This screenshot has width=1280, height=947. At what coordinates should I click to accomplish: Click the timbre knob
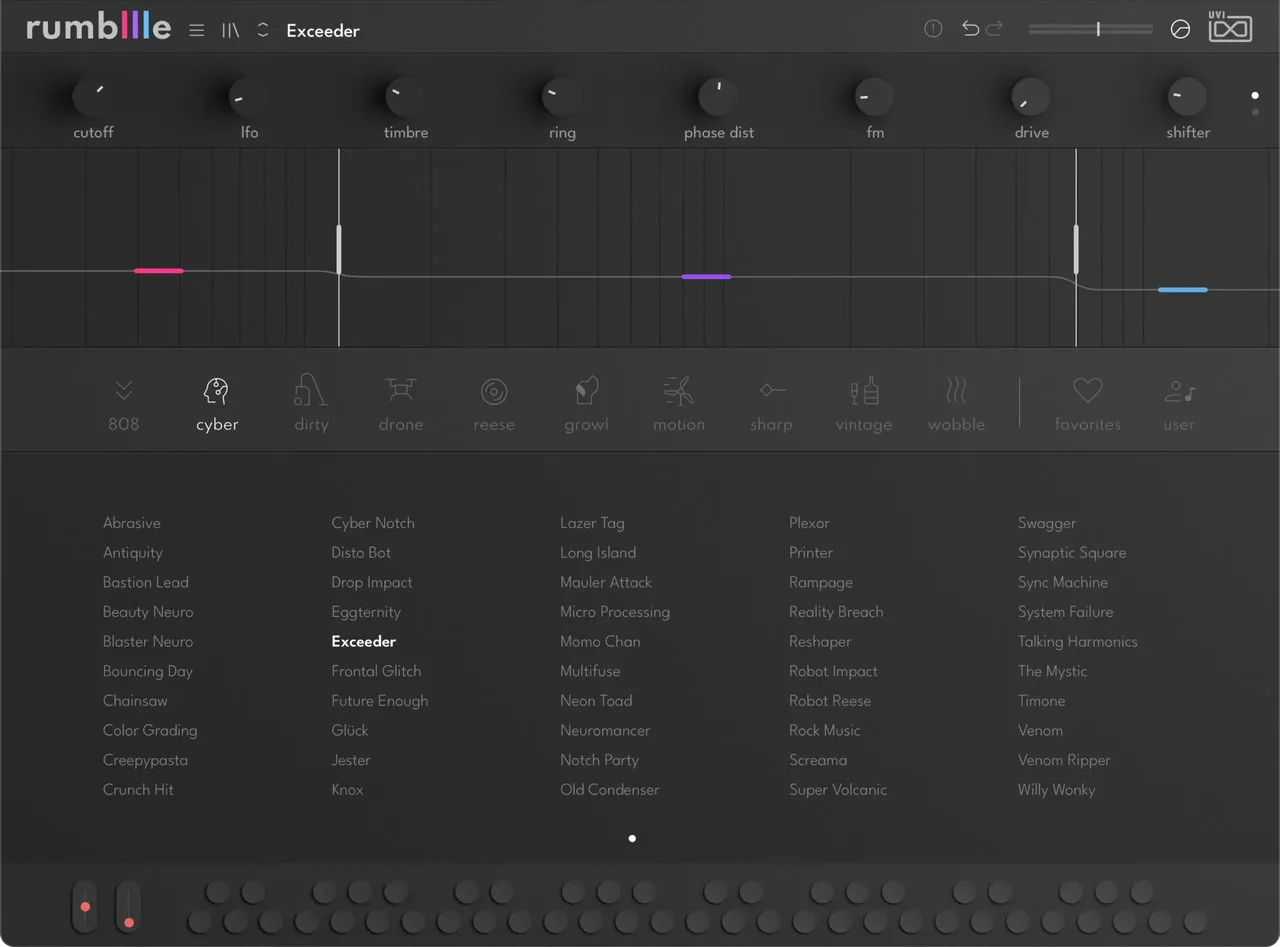pyautogui.click(x=405, y=97)
